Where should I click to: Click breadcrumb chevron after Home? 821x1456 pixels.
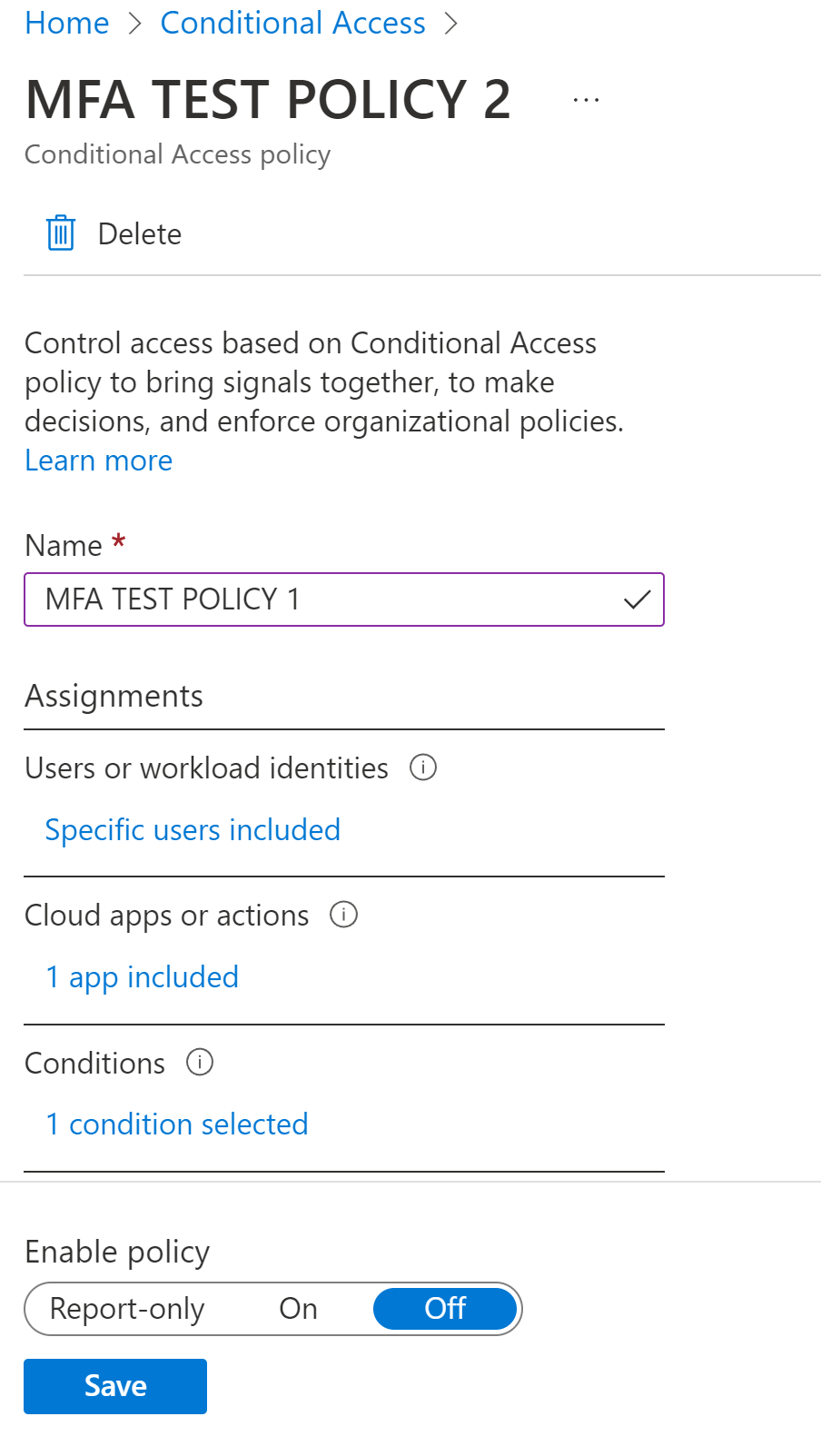(135, 24)
